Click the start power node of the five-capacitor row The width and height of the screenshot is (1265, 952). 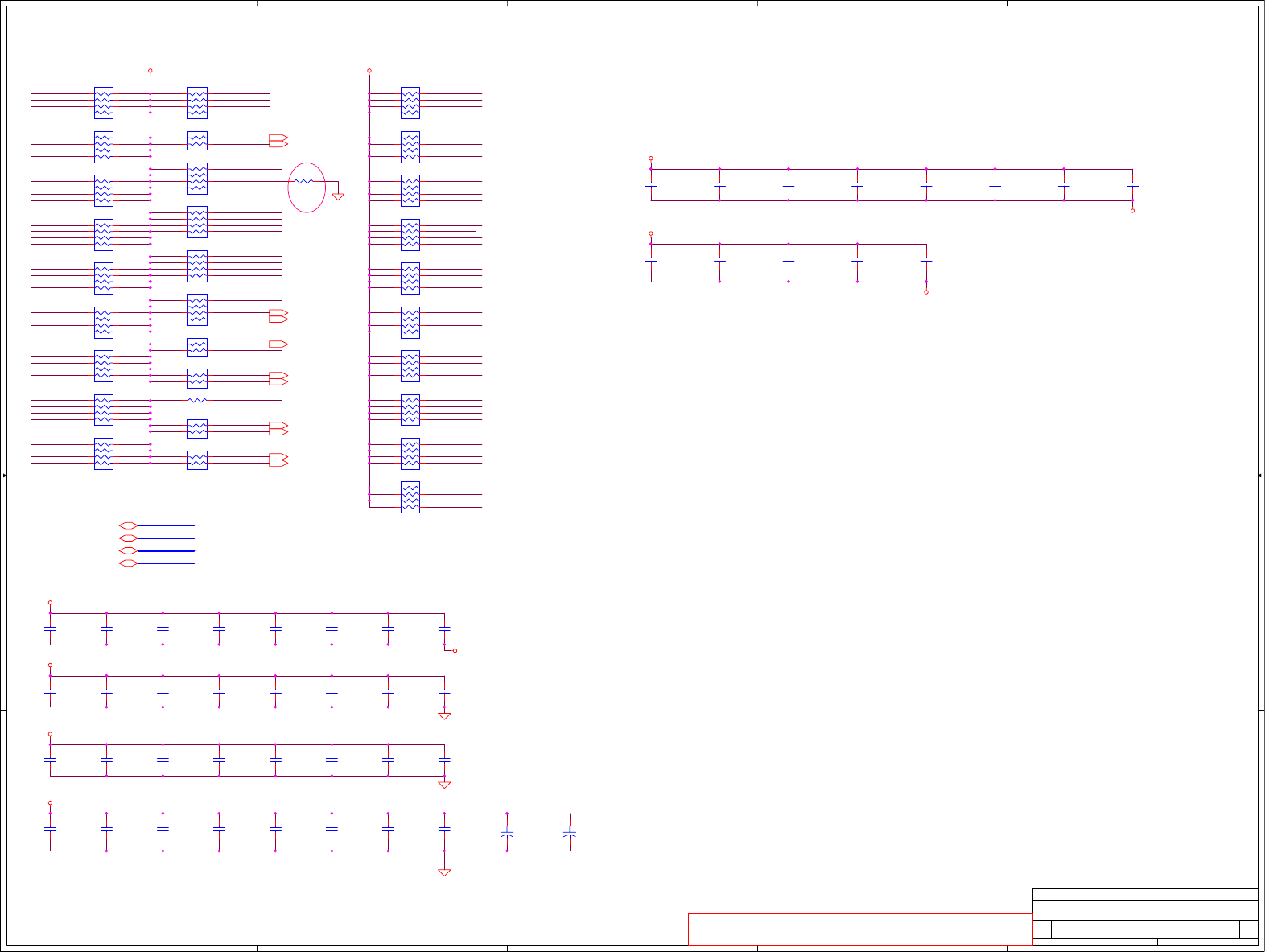[x=651, y=234]
